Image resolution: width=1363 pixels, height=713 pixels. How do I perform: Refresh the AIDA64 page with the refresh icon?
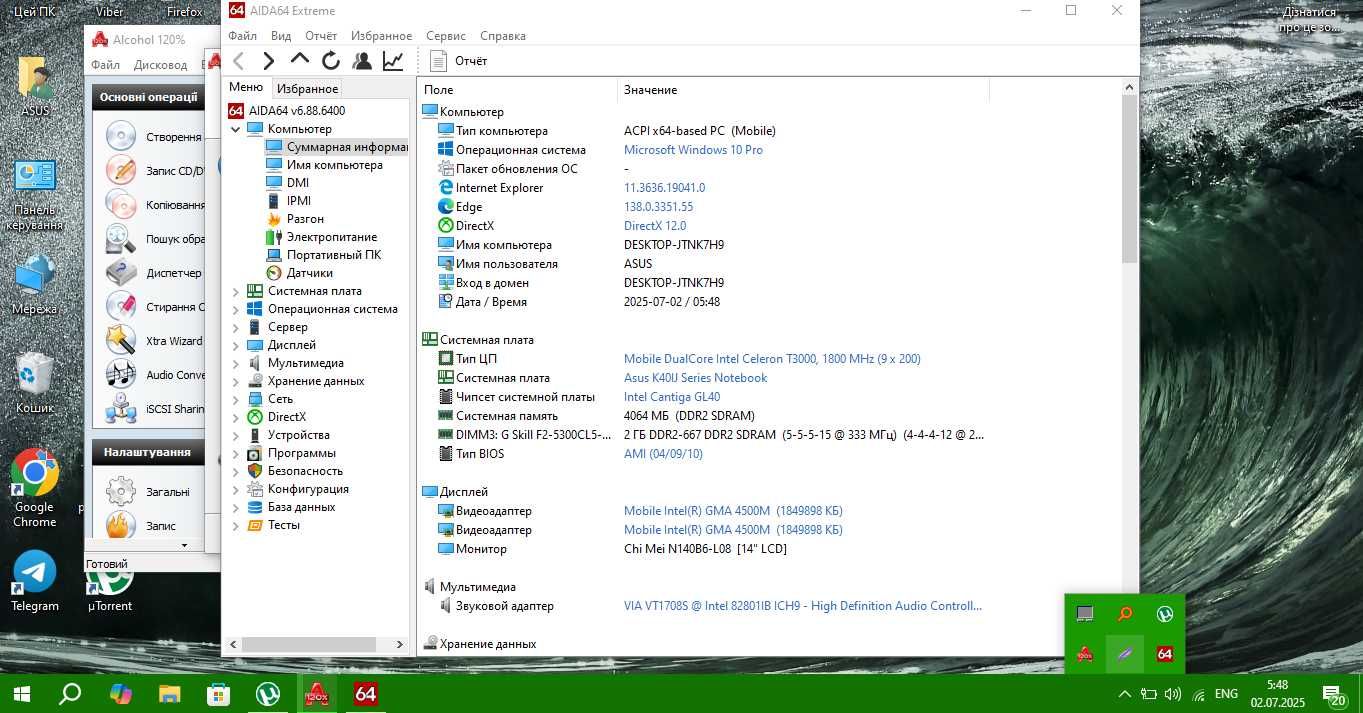coord(331,61)
